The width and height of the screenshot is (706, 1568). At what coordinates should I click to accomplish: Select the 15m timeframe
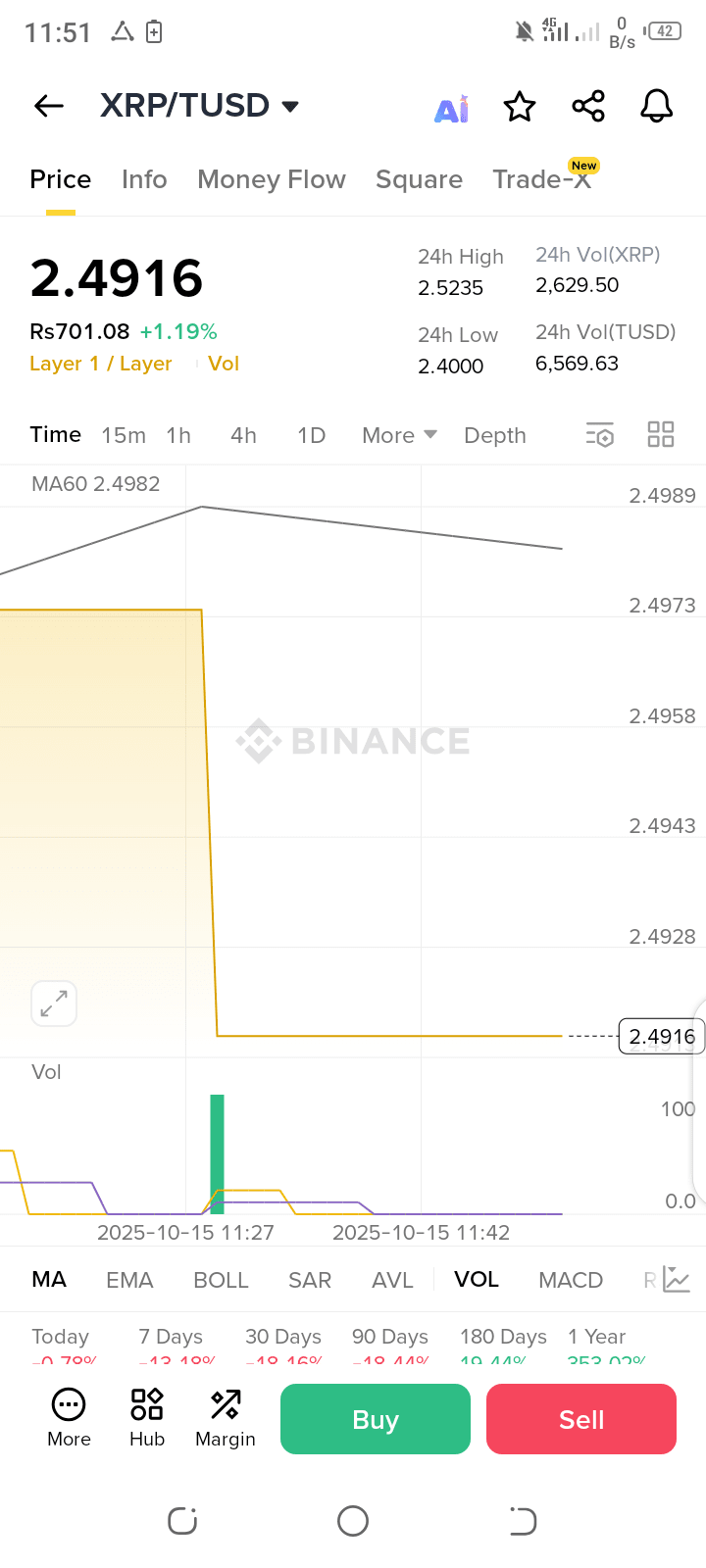(x=124, y=435)
